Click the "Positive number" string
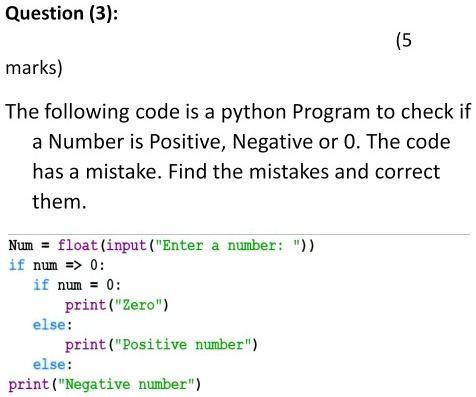The width and height of the screenshot is (476, 397). pos(183,345)
